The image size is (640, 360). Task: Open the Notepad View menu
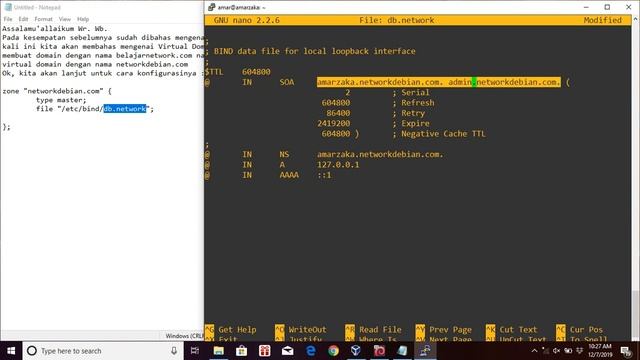click(x=64, y=19)
